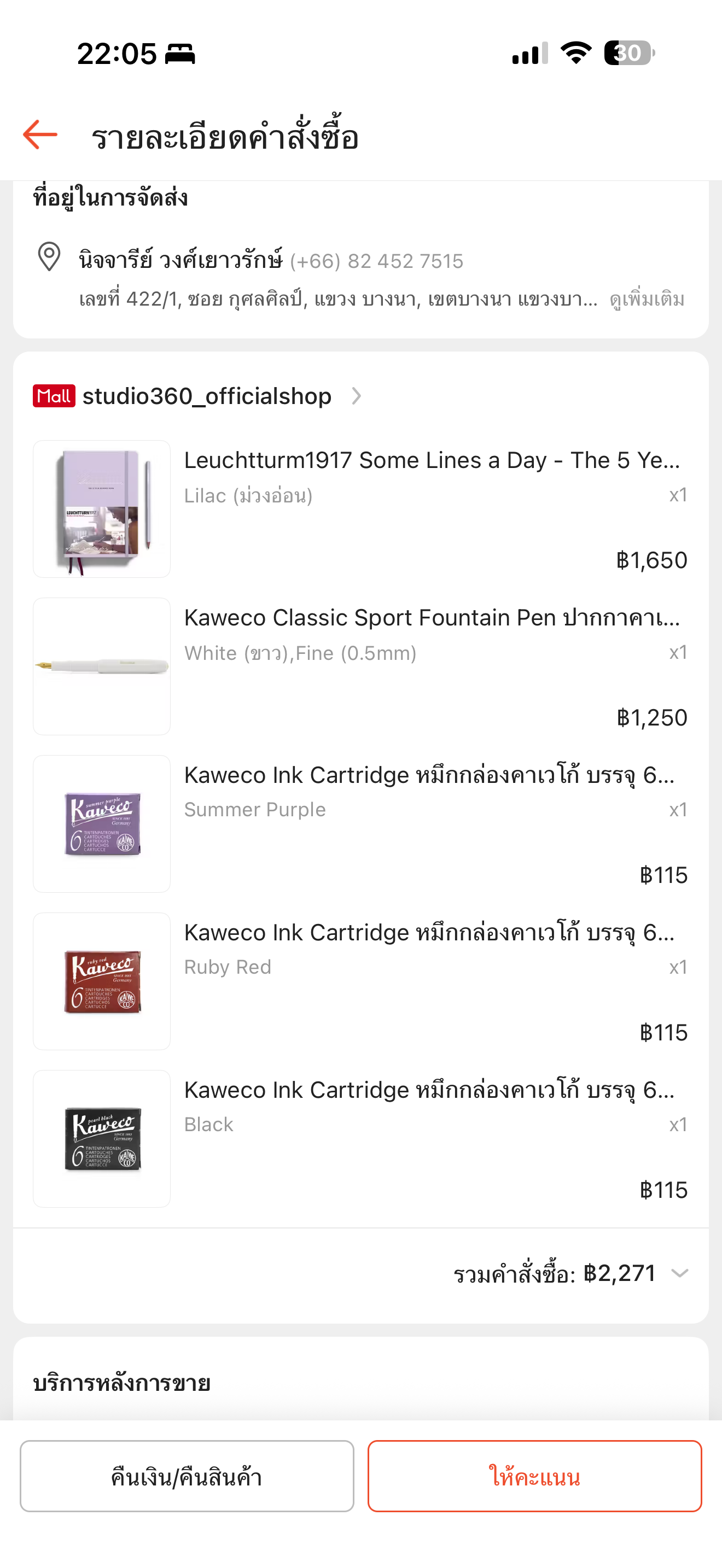
Task: Tap ดูเพิ่มเติม to expand address
Action: [647, 300]
